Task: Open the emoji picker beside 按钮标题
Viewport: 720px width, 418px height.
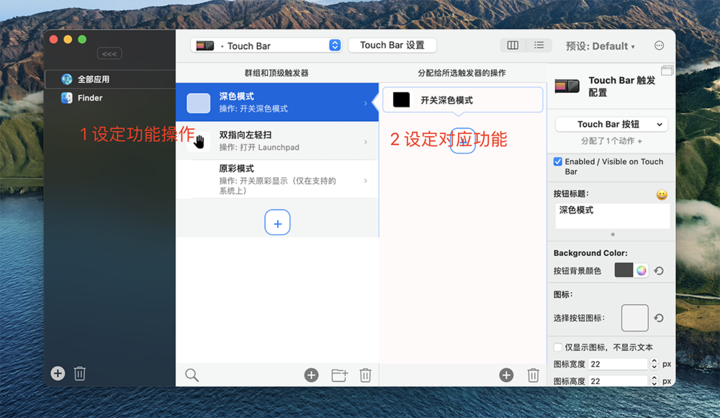Action: coord(661,194)
